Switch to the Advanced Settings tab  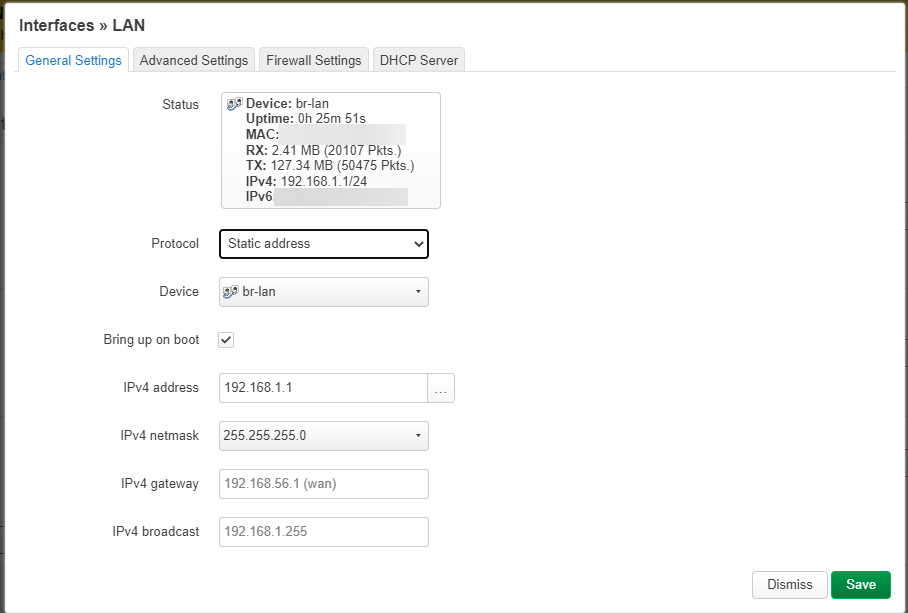[x=193, y=60]
